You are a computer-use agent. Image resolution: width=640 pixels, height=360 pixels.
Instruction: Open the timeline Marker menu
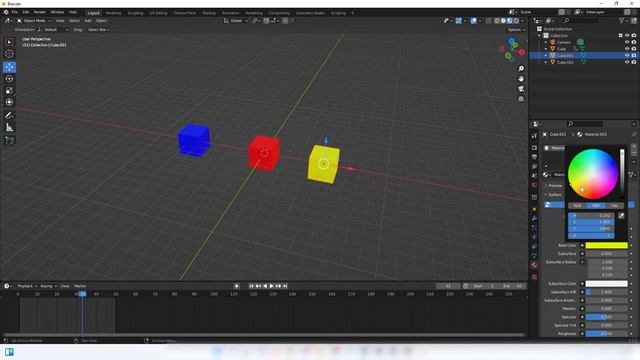[80, 286]
